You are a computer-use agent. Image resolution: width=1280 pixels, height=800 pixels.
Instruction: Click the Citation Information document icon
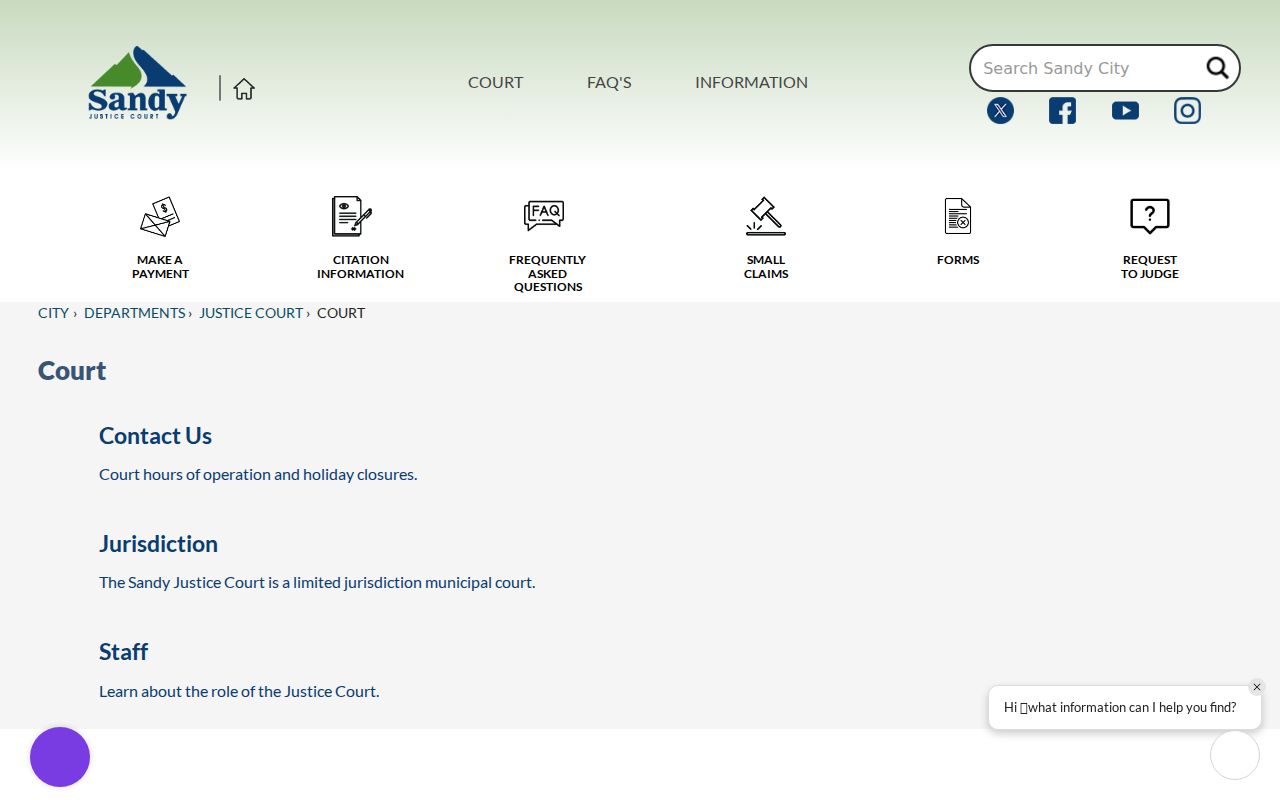click(352, 216)
